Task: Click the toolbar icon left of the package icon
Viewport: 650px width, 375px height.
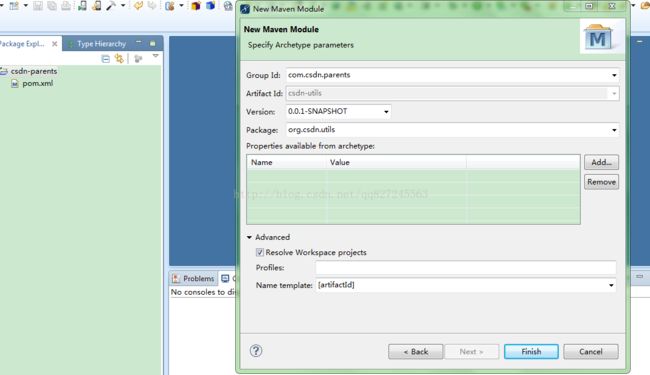Action: pos(170,6)
